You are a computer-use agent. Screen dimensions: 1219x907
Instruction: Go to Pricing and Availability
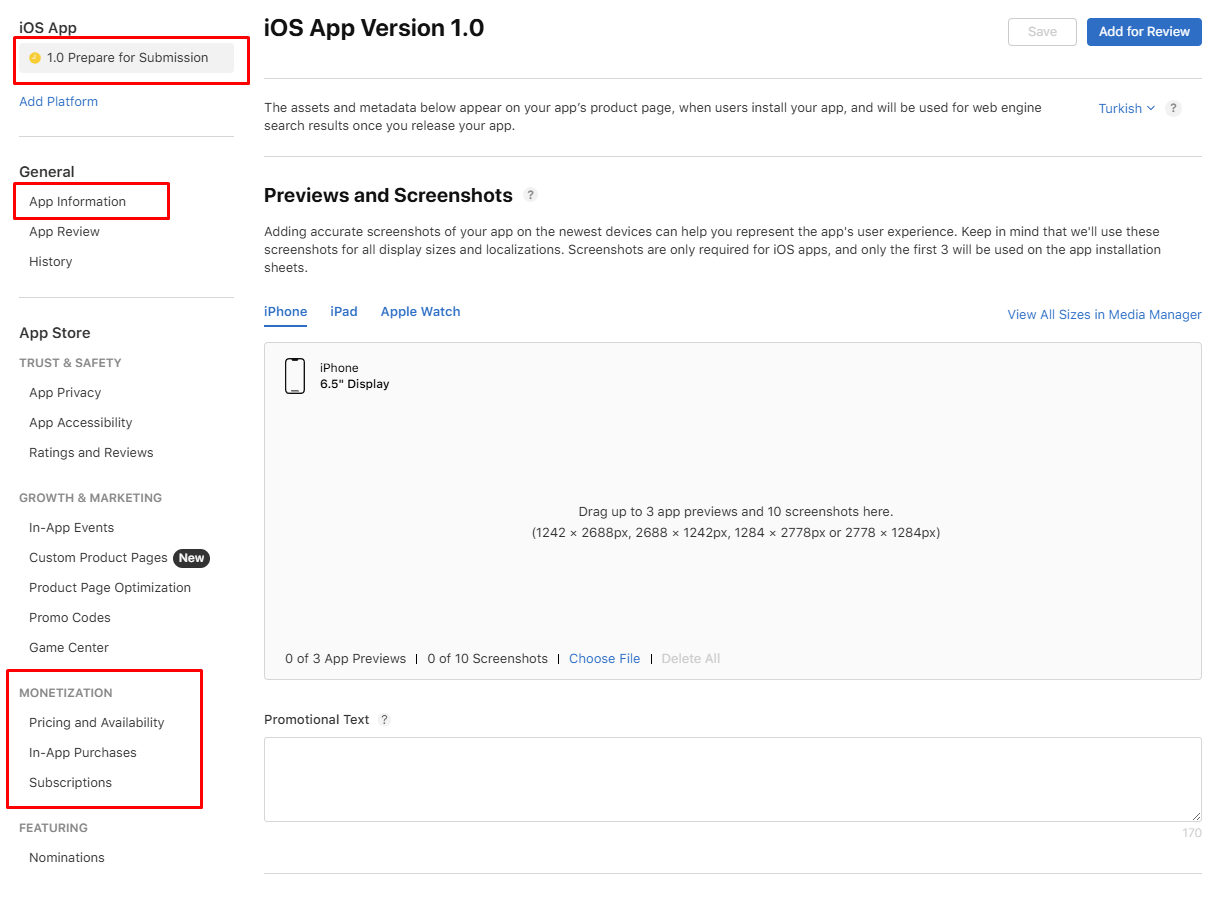coord(97,723)
